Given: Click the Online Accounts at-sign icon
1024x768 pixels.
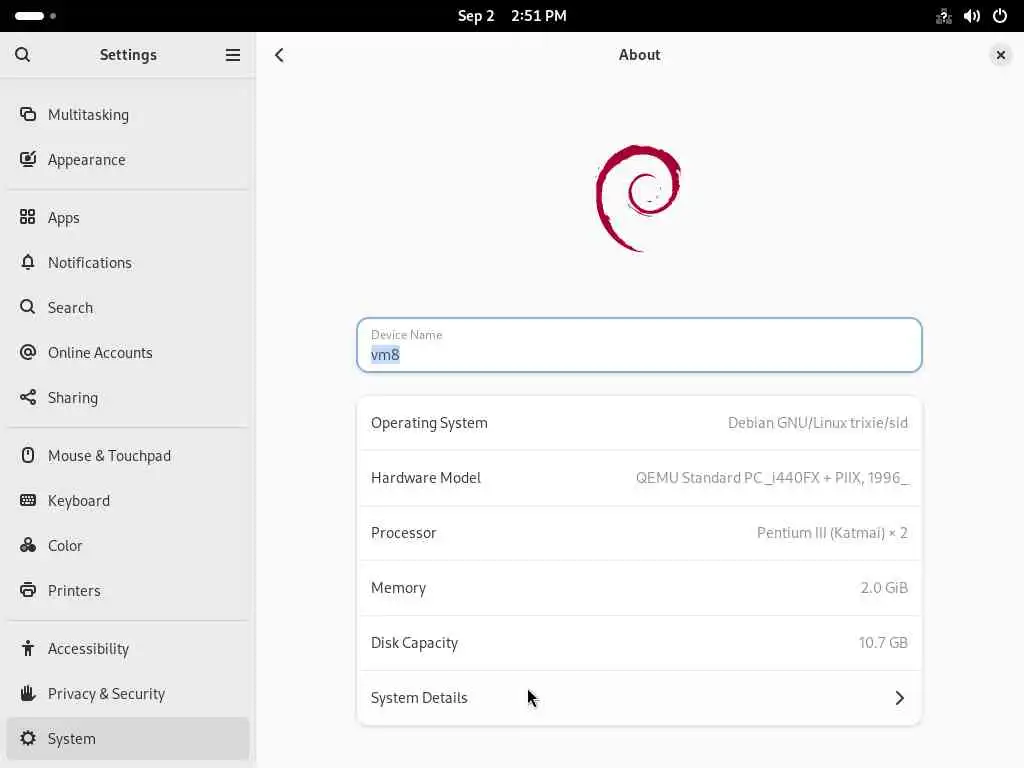Looking at the screenshot, I should [x=27, y=352].
